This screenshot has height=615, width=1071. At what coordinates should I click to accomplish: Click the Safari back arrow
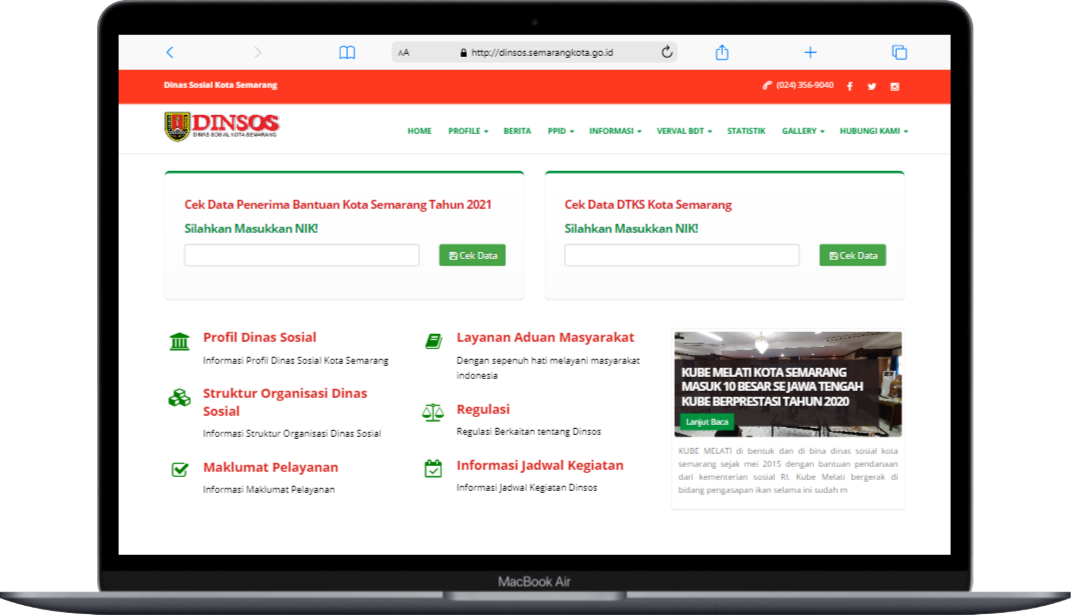click(170, 52)
